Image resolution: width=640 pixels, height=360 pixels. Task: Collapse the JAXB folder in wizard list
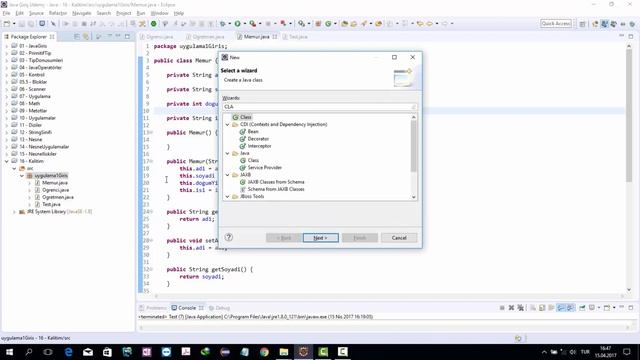(x=227, y=175)
